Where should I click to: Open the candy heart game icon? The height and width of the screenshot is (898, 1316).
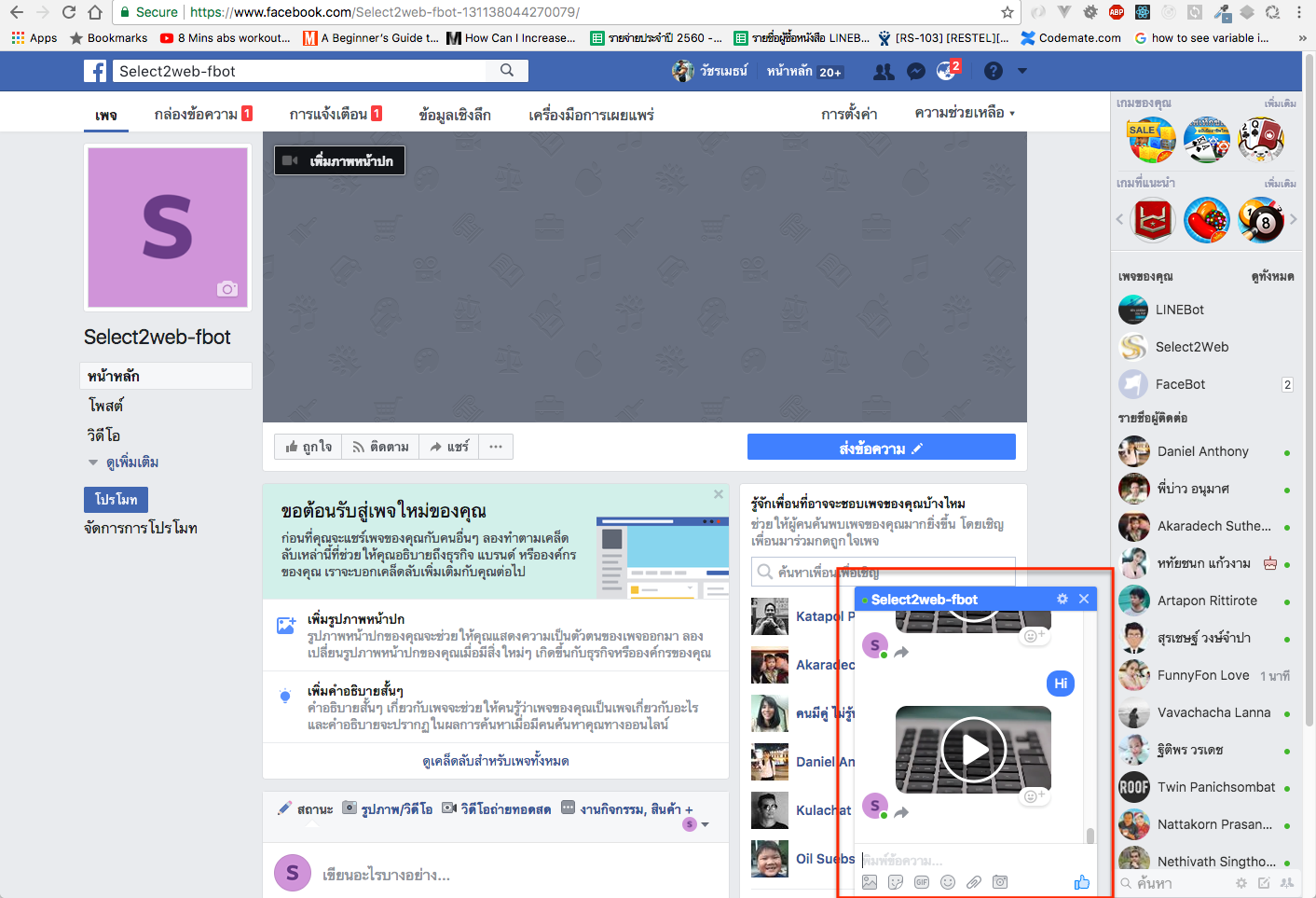tap(1207, 221)
